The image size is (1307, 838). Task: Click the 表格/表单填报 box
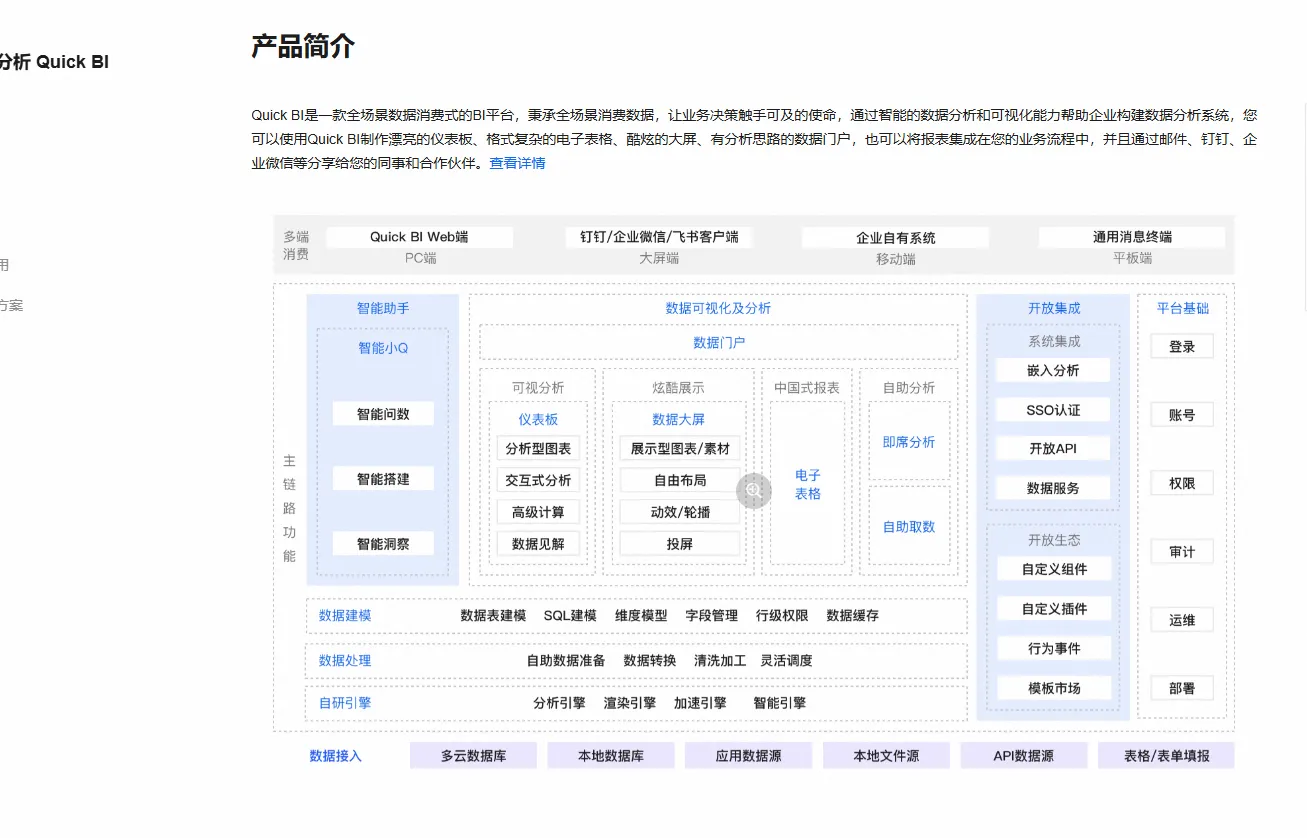point(1166,756)
